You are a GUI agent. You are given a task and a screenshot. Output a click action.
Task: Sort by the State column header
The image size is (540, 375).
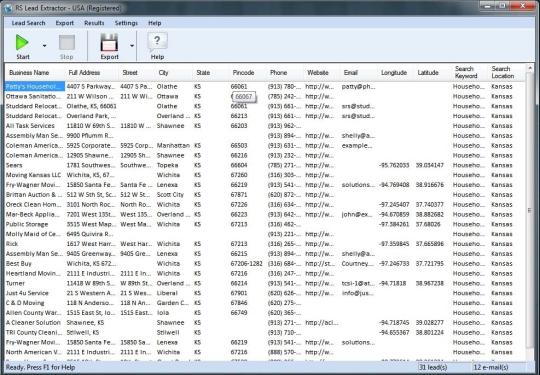[x=211, y=73]
